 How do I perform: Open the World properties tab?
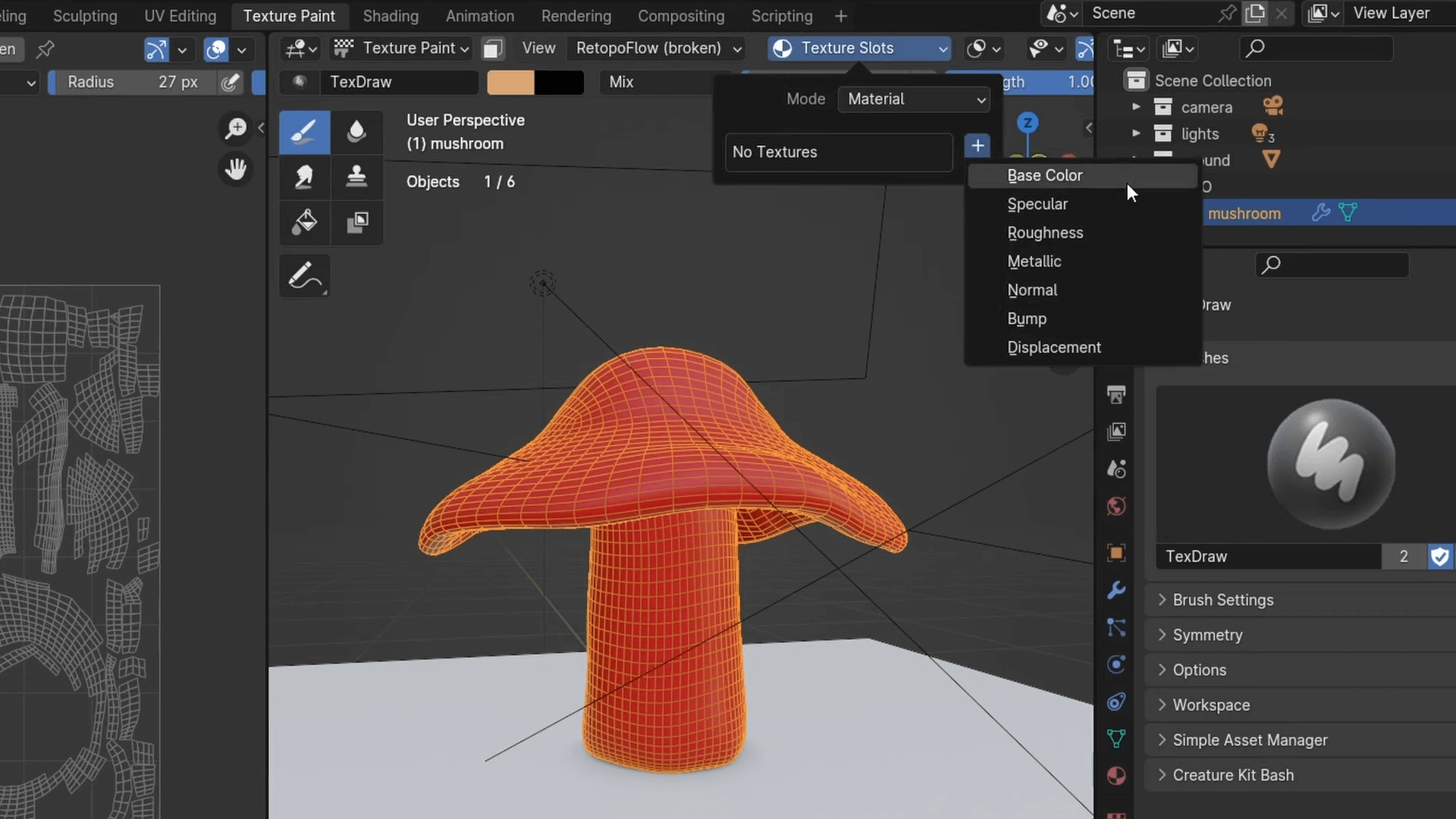[1116, 506]
